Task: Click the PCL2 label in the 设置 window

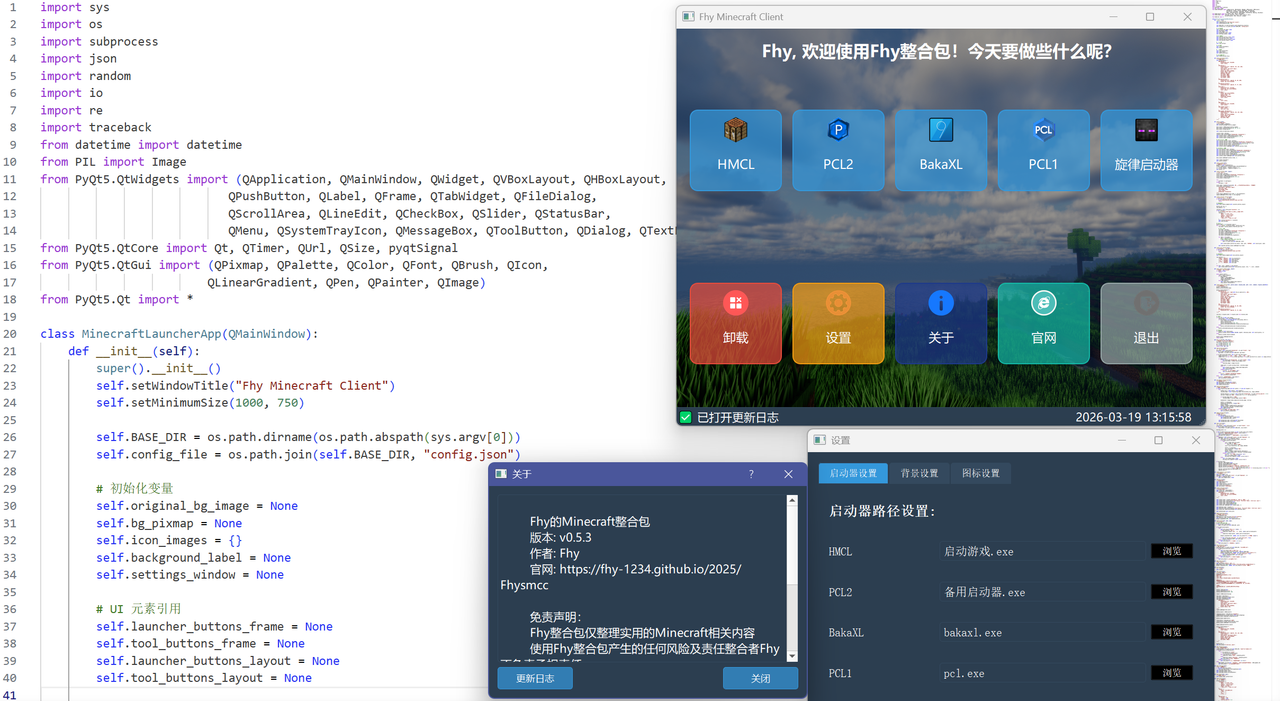Action: (x=840, y=592)
